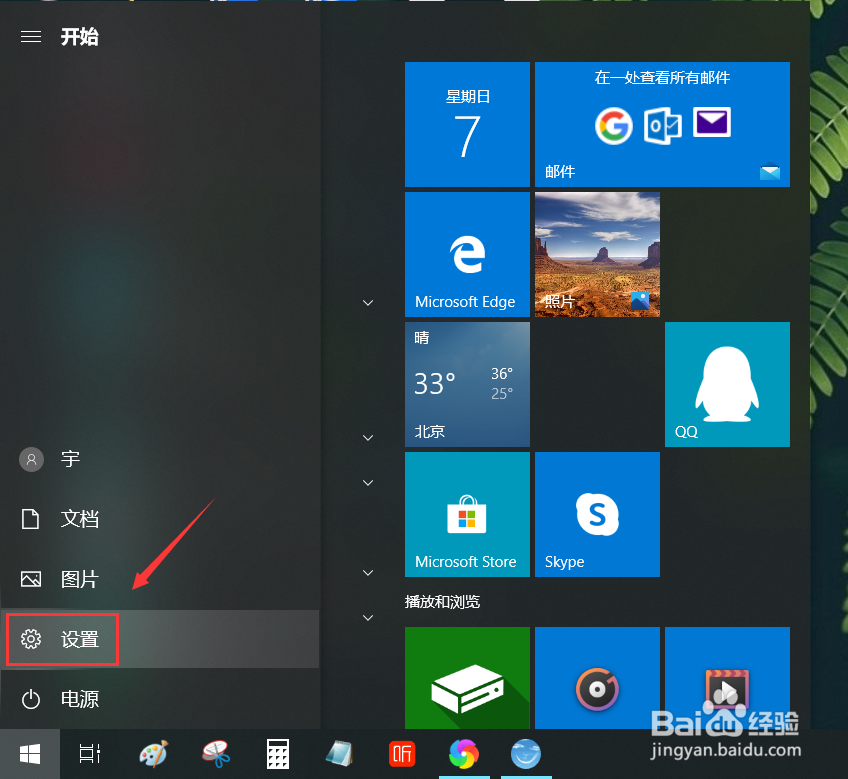Click the pictures landscape icon
This screenshot has height=779, width=848.
click(31, 579)
